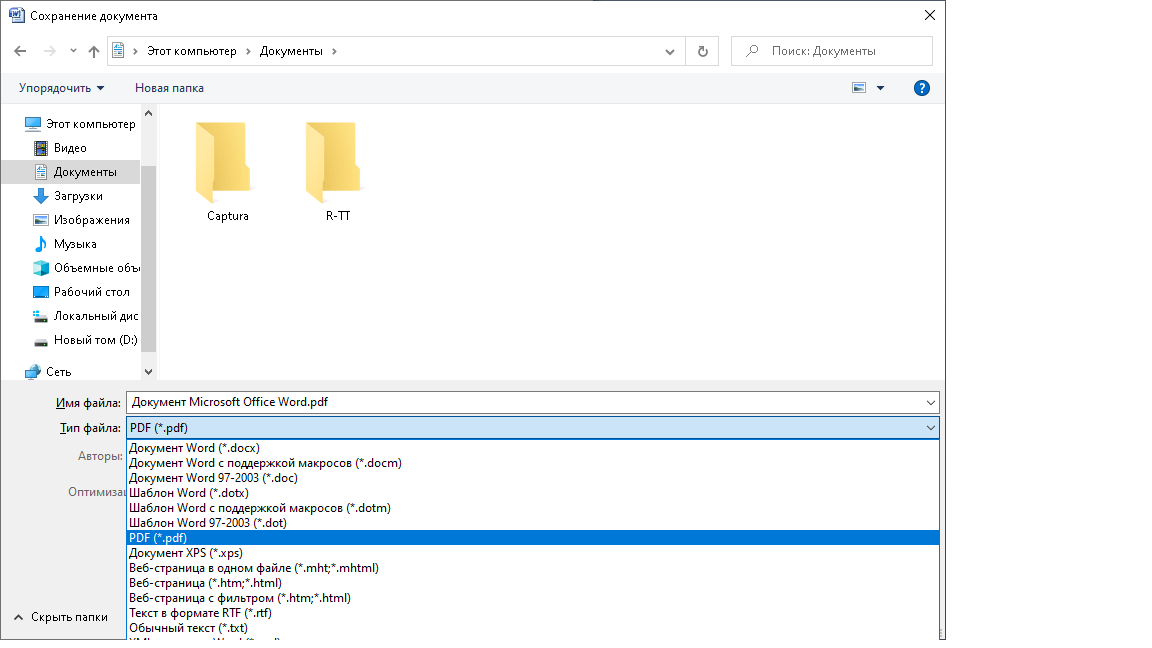Open Изображения in the navigation pane
The height and width of the screenshot is (648, 1152).
(x=82, y=220)
